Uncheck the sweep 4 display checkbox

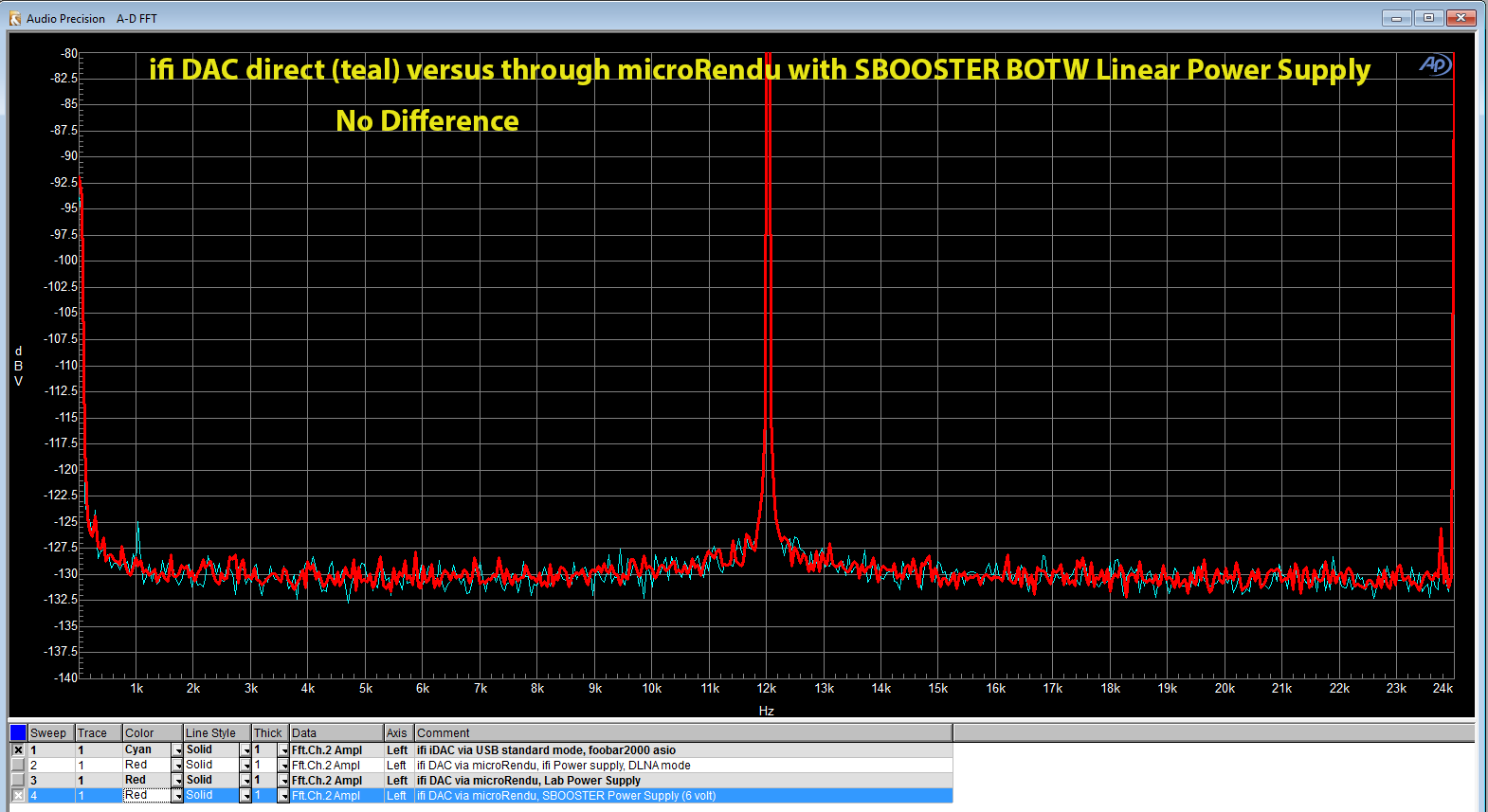pyautogui.click(x=18, y=795)
